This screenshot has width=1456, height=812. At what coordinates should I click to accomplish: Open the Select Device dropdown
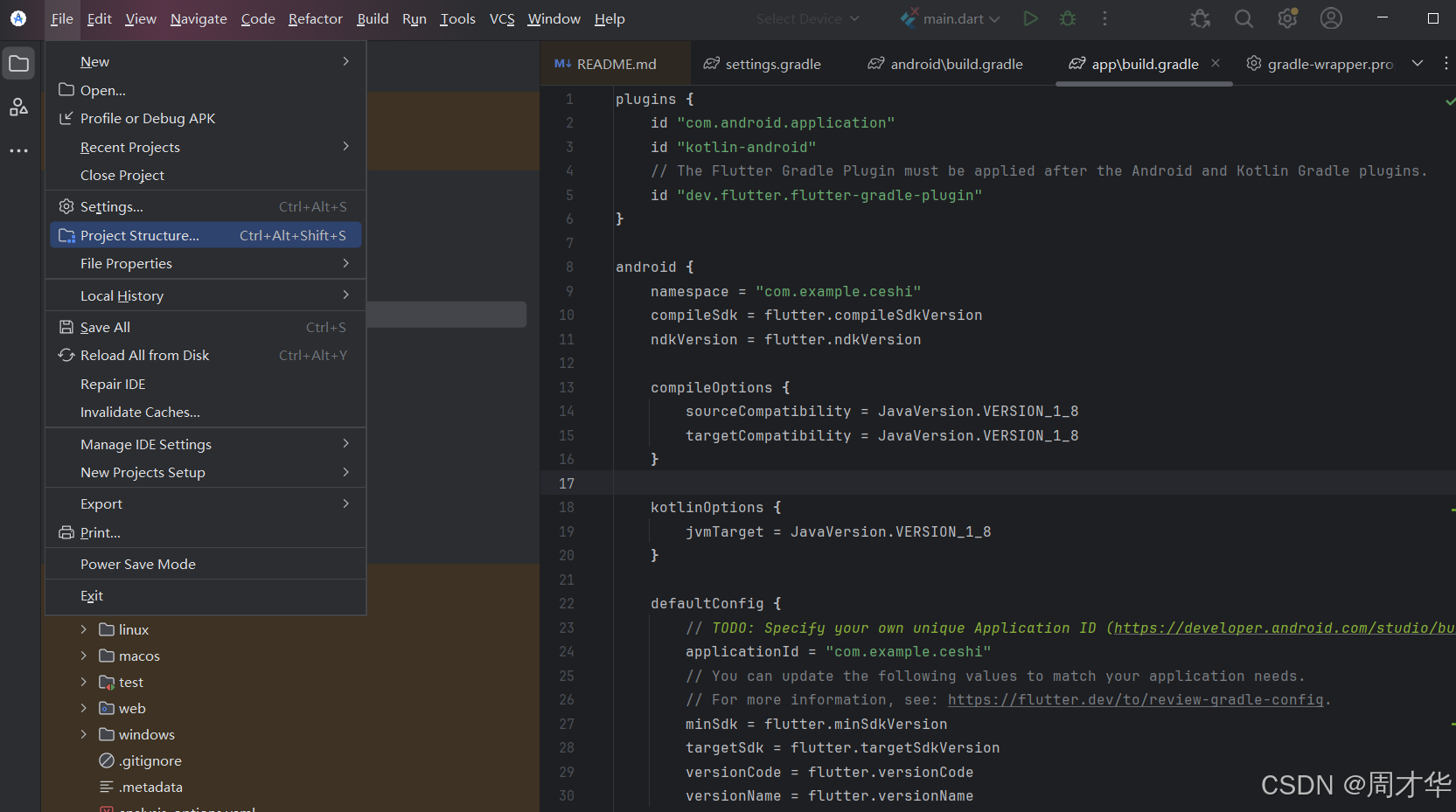pos(807,18)
